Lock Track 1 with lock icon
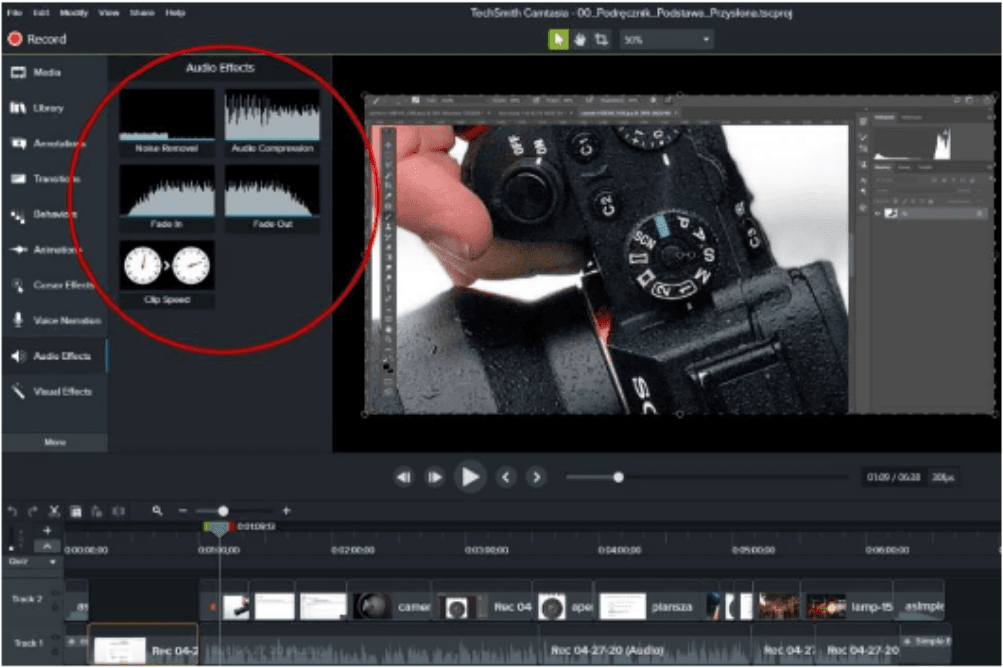The width and height of the screenshot is (1003, 668). (56, 650)
